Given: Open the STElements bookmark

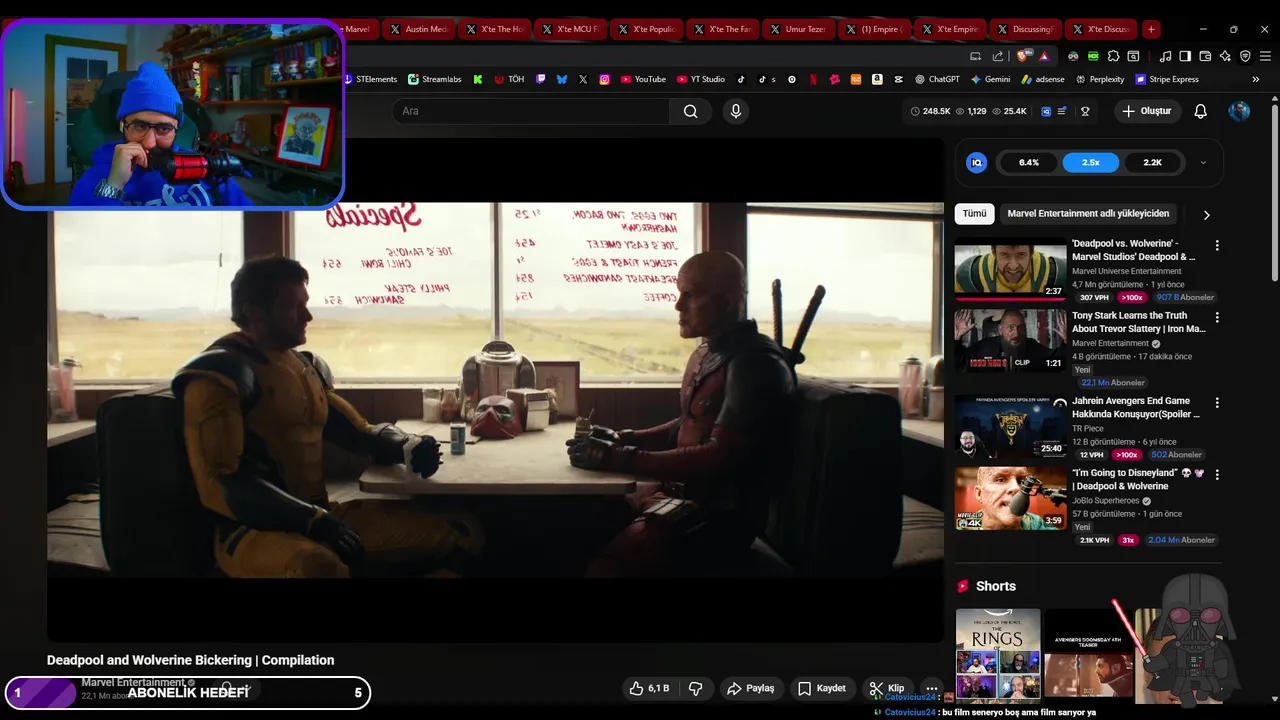Looking at the screenshot, I should [371, 79].
